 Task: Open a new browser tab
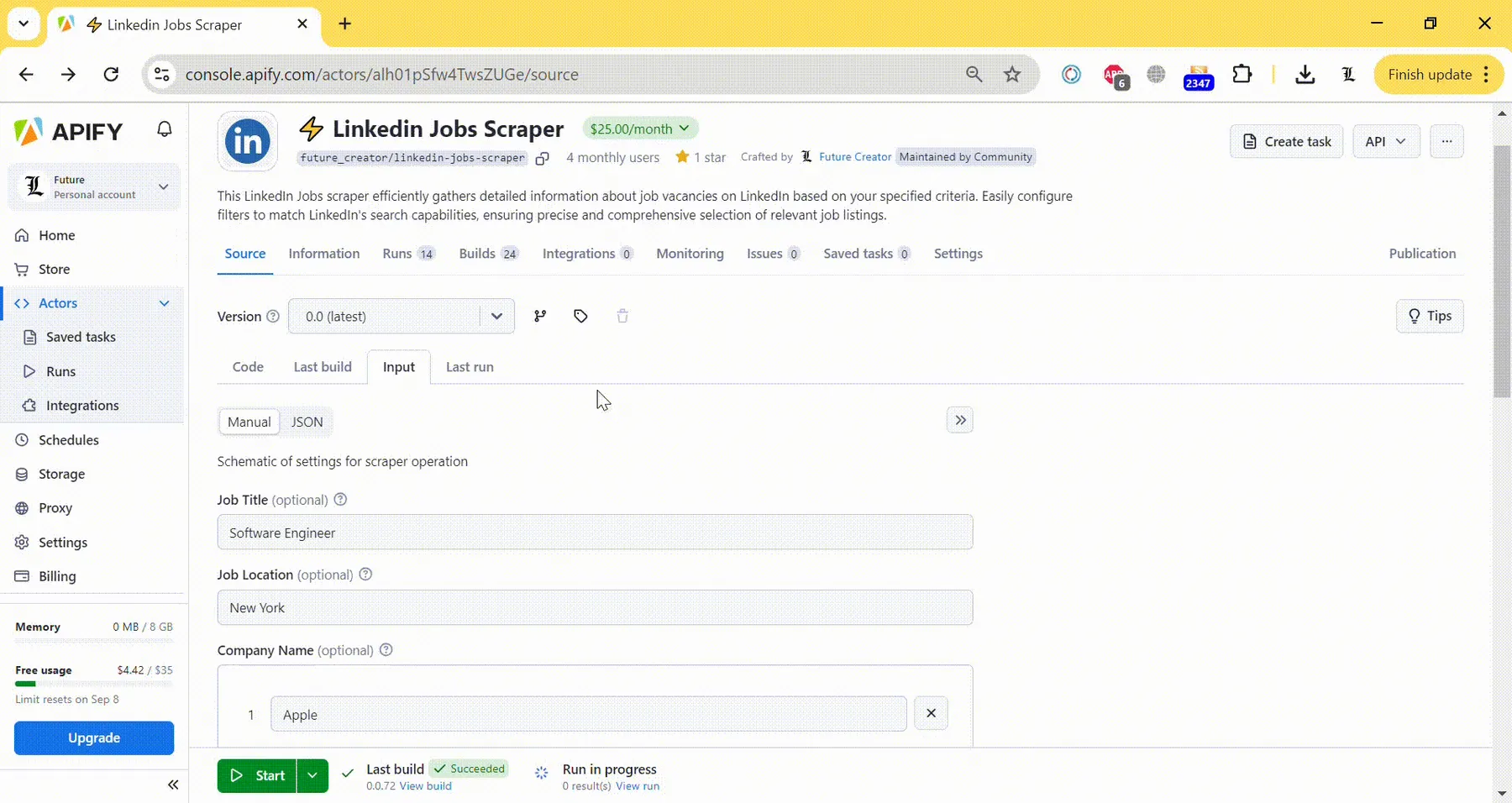tap(345, 24)
